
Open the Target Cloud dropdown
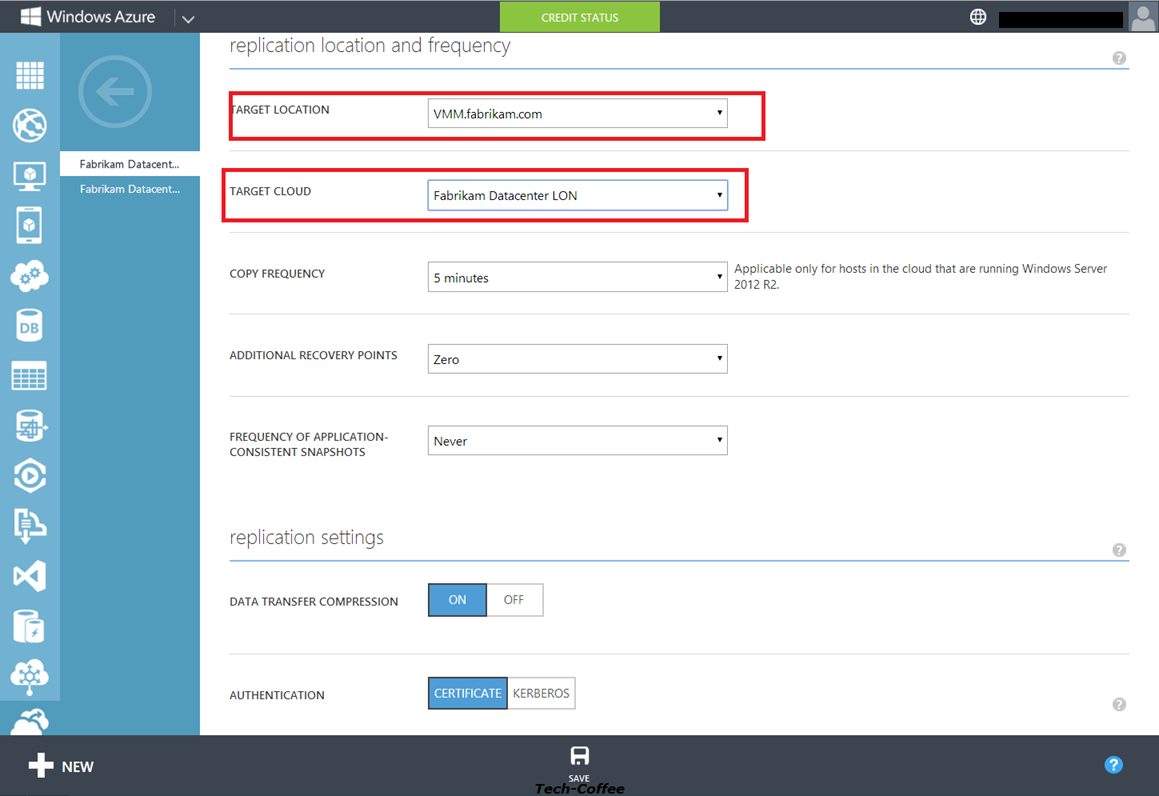coord(577,195)
